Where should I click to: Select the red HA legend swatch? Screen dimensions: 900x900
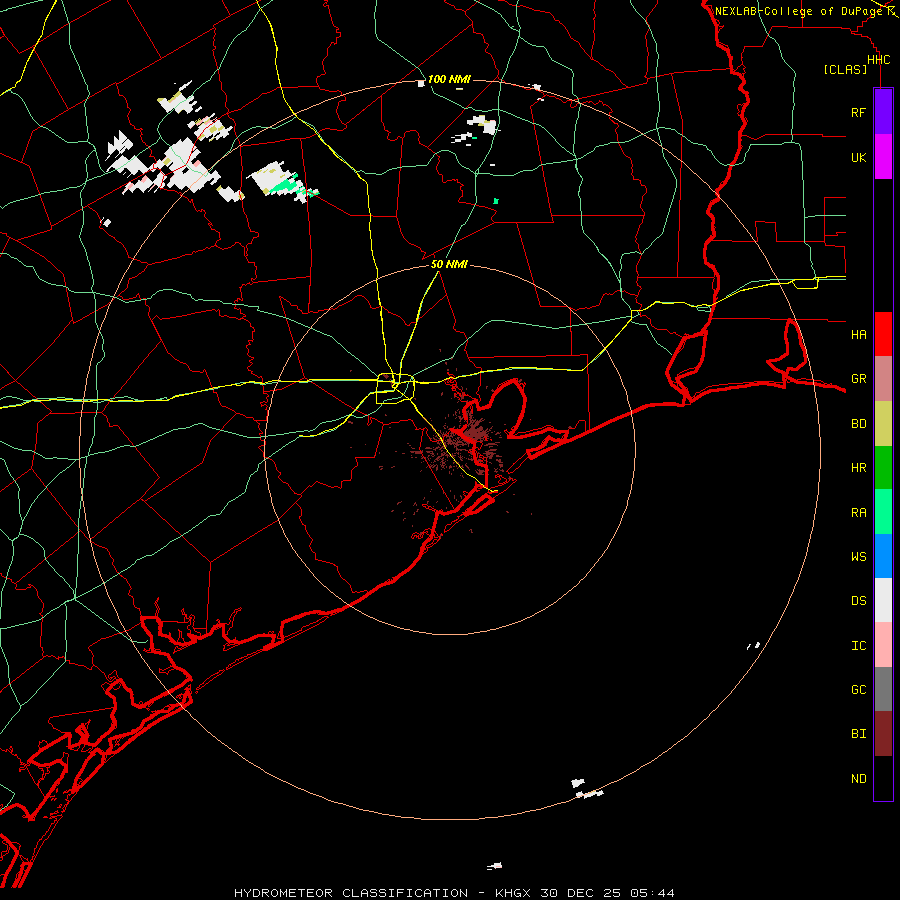[x=883, y=334]
